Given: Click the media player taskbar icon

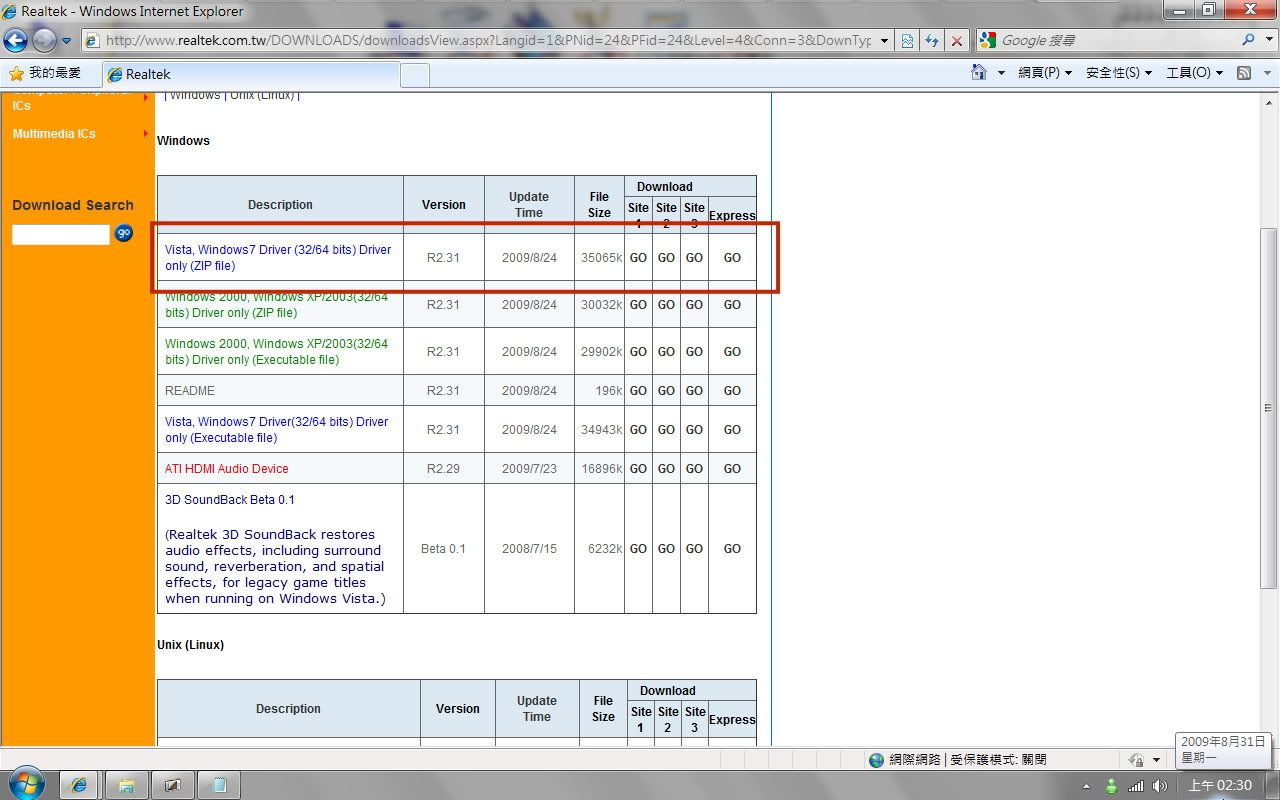Looking at the screenshot, I should [x=172, y=785].
